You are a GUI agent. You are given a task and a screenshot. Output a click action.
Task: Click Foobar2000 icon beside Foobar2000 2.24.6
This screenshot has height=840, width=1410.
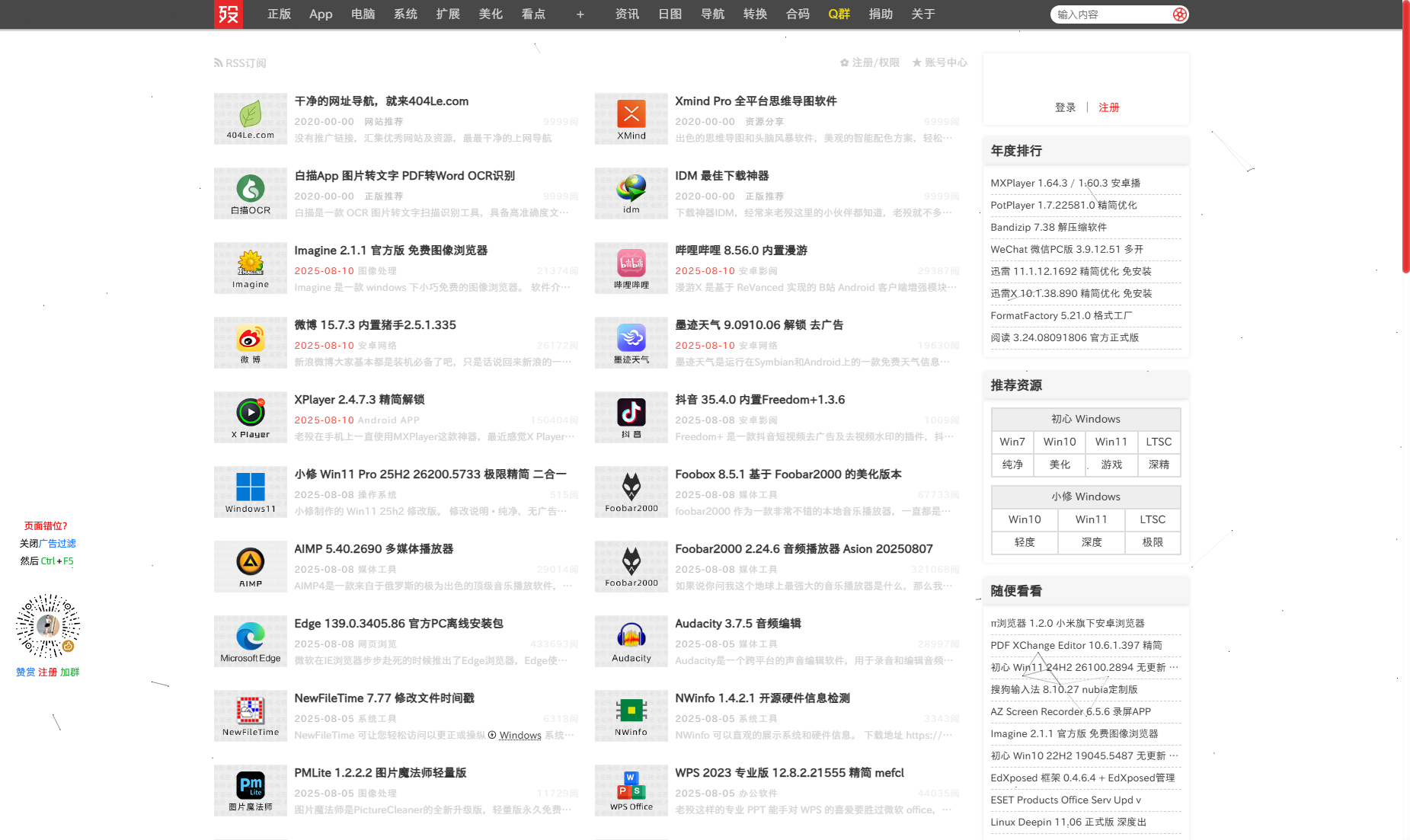(x=631, y=567)
